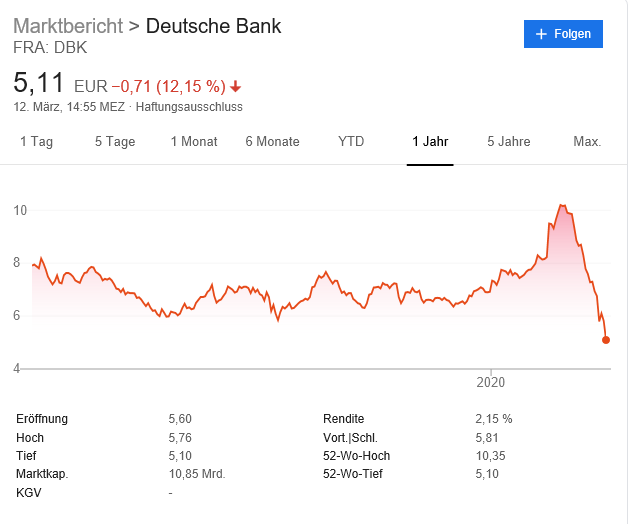
Task: Click the 2020 axis label
Action: (x=491, y=382)
